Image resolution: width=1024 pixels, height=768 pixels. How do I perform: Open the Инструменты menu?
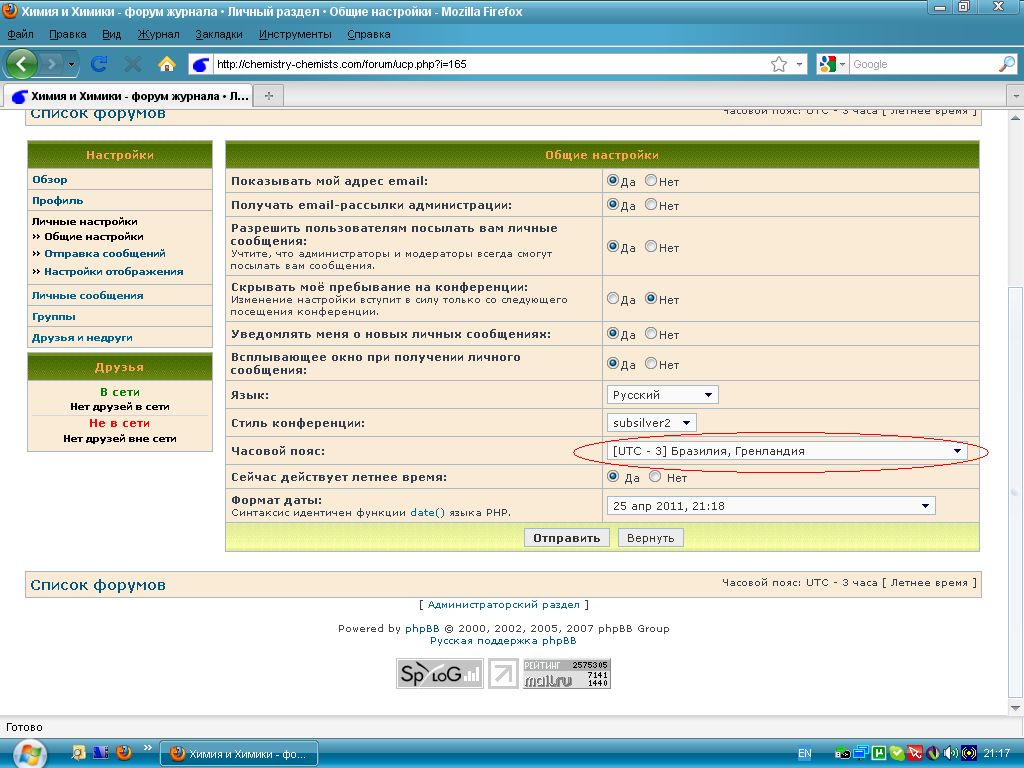294,34
